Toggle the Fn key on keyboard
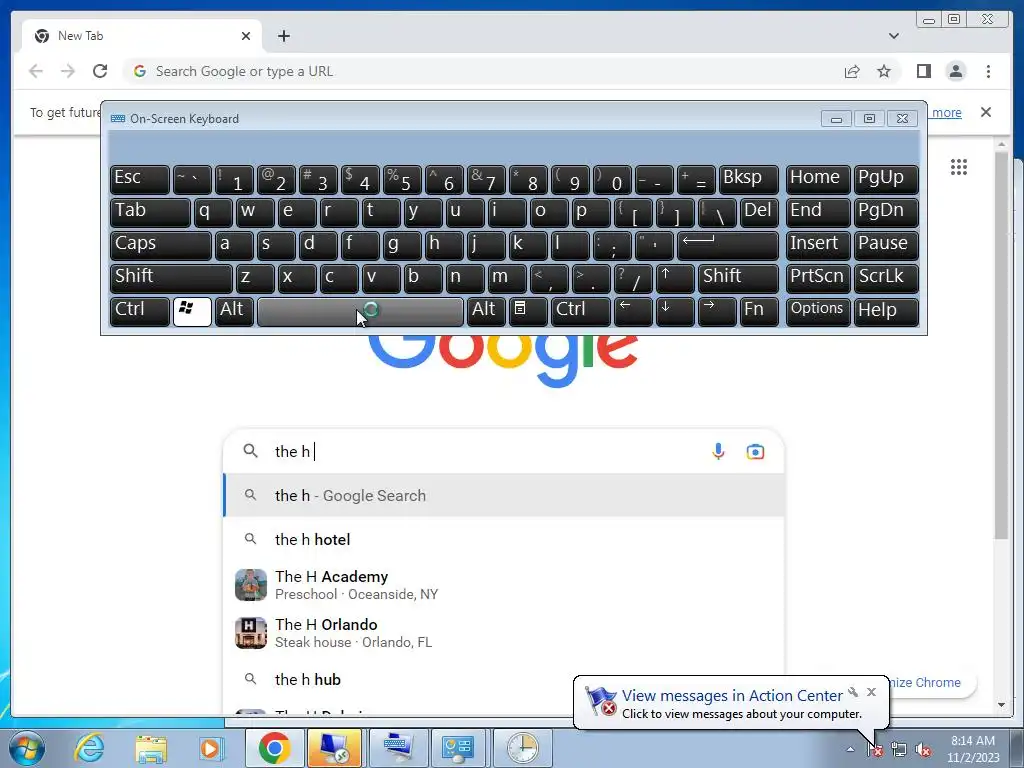The height and width of the screenshot is (768, 1024). point(759,311)
